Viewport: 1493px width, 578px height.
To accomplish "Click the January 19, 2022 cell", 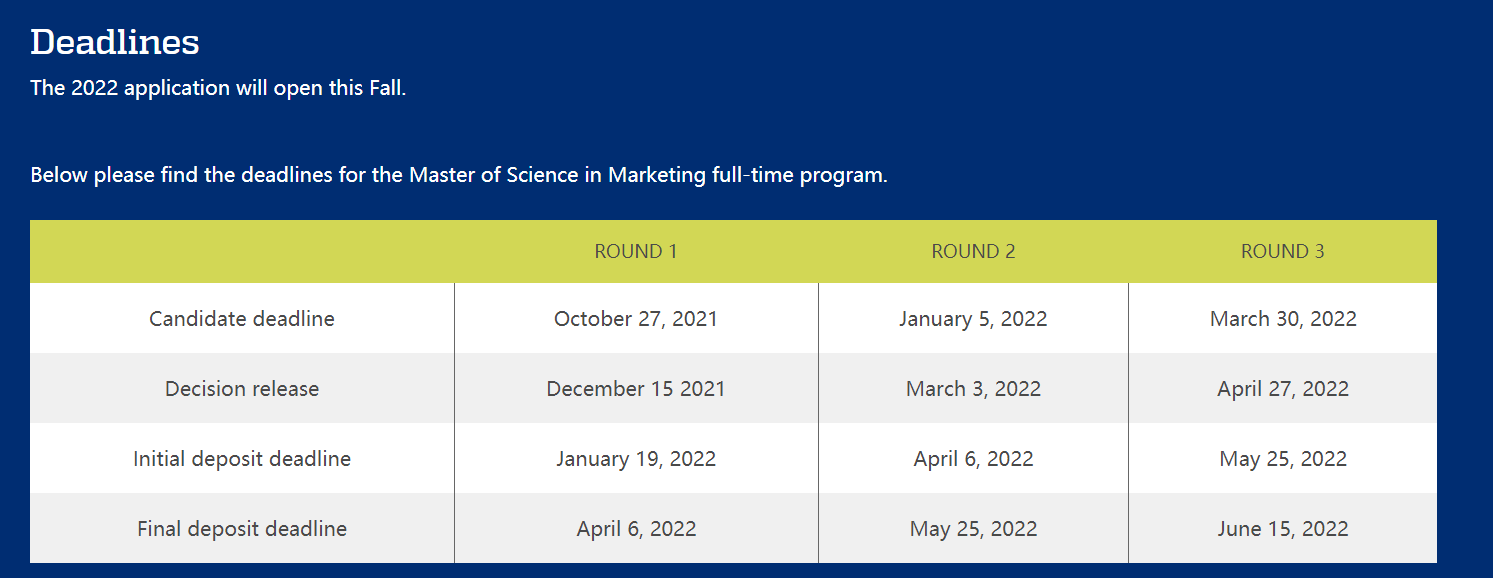I will pyautogui.click(x=636, y=459).
